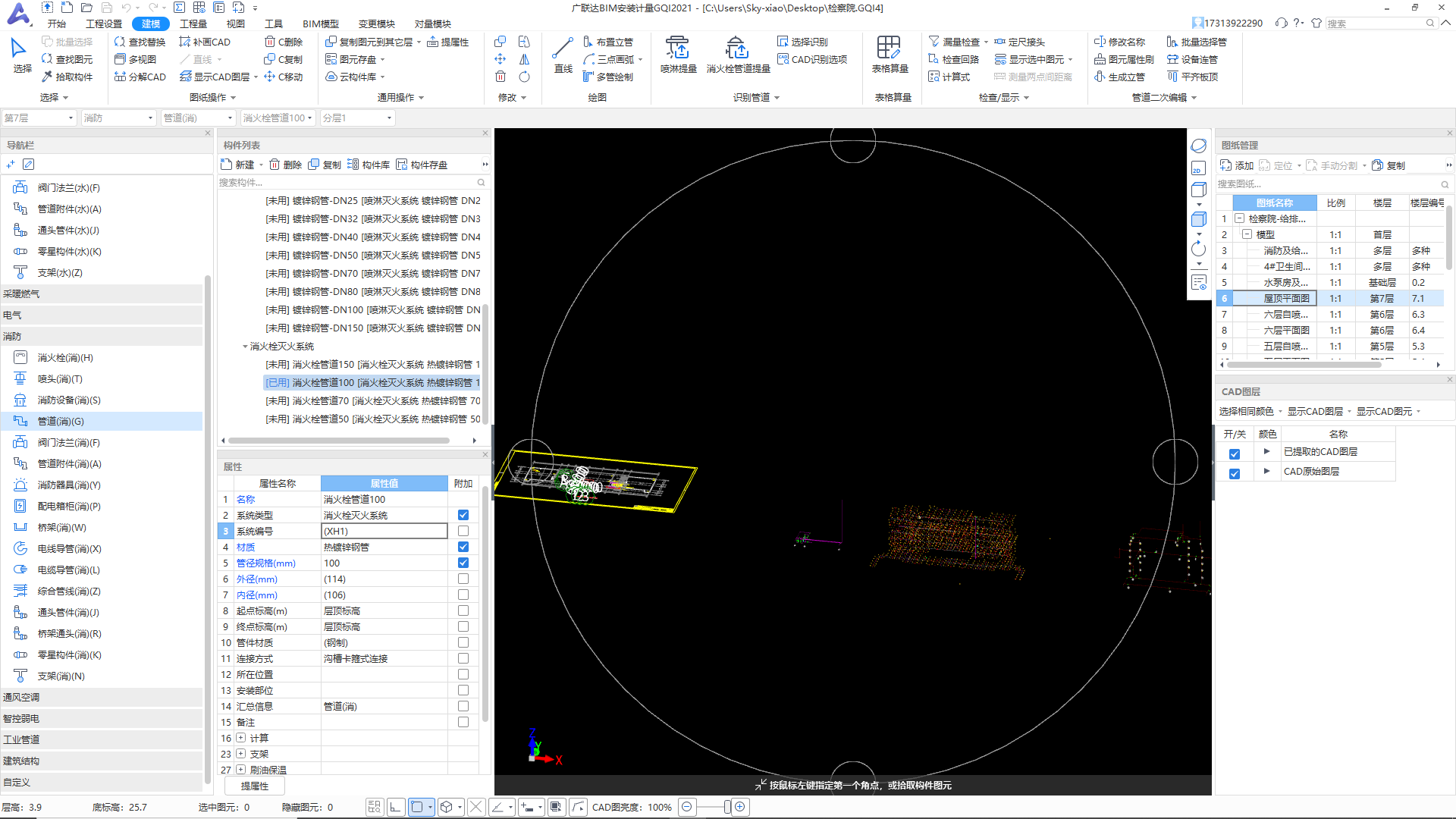Click the 表格算量 table calculation icon
Image resolution: width=1456 pixels, height=819 pixels.
click(x=890, y=55)
